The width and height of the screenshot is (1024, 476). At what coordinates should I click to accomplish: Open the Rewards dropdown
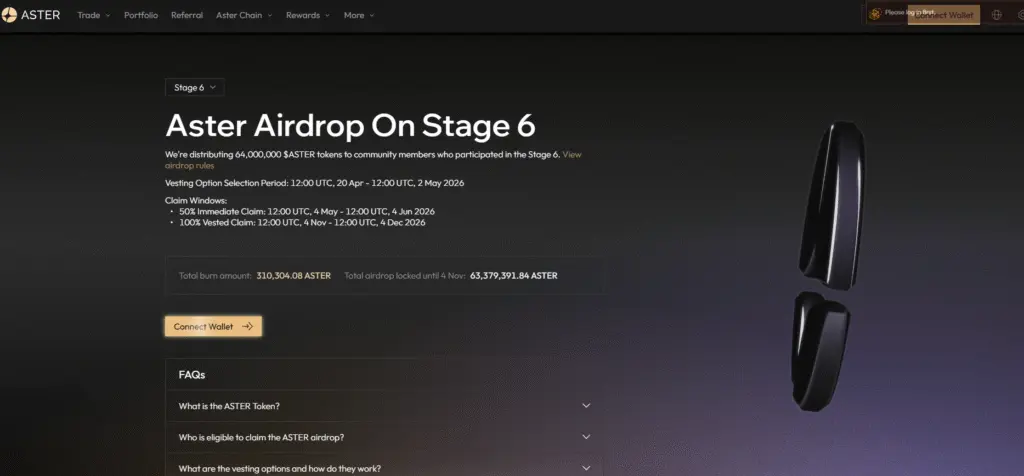[x=308, y=15]
